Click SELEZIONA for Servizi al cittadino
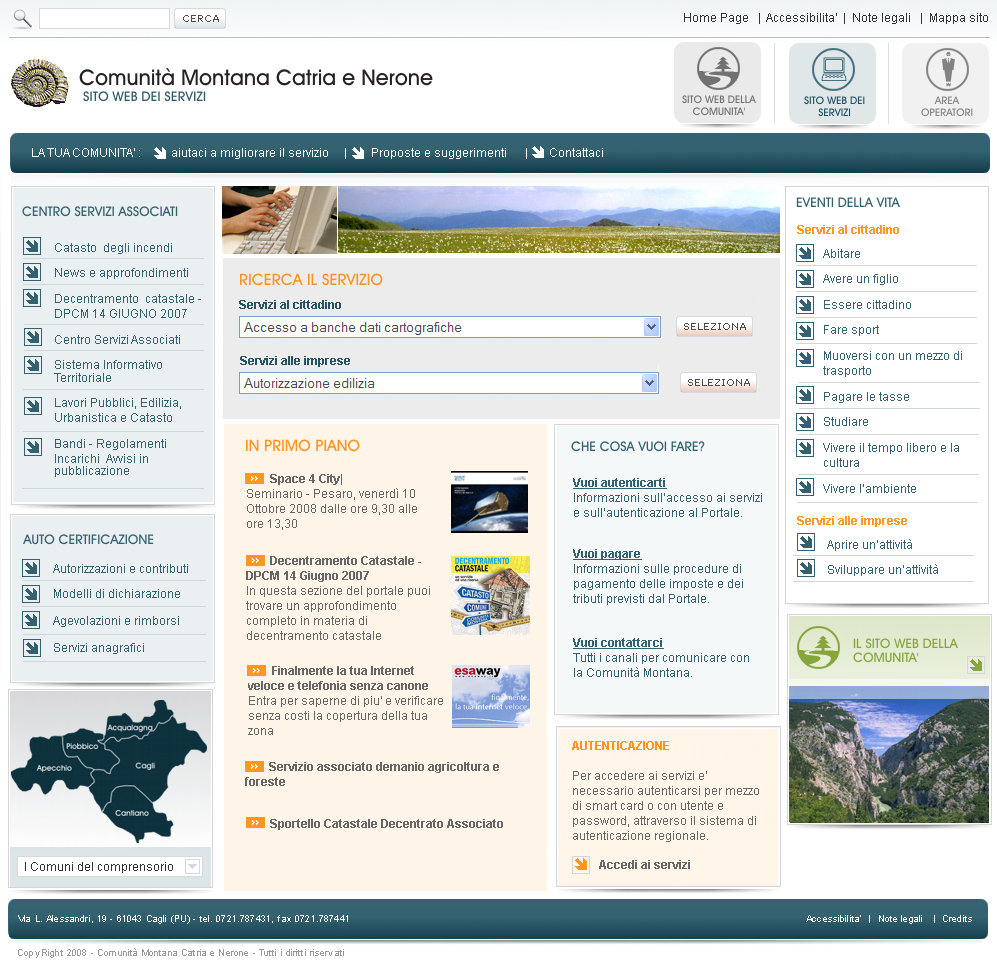This screenshot has width=997, height=968. click(x=714, y=326)
